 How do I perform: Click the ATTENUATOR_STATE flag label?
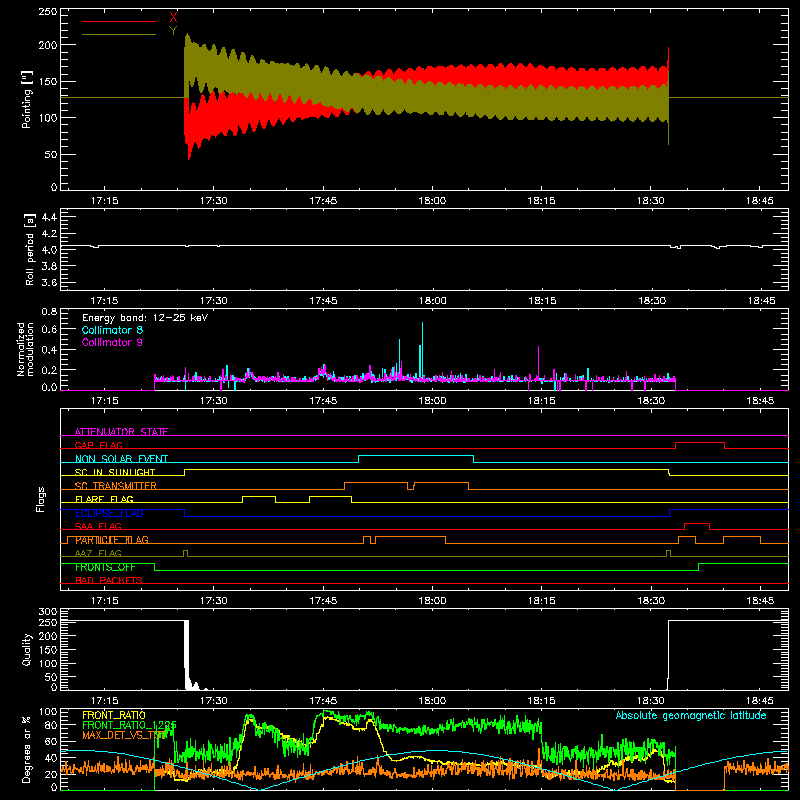coord(121,432)
